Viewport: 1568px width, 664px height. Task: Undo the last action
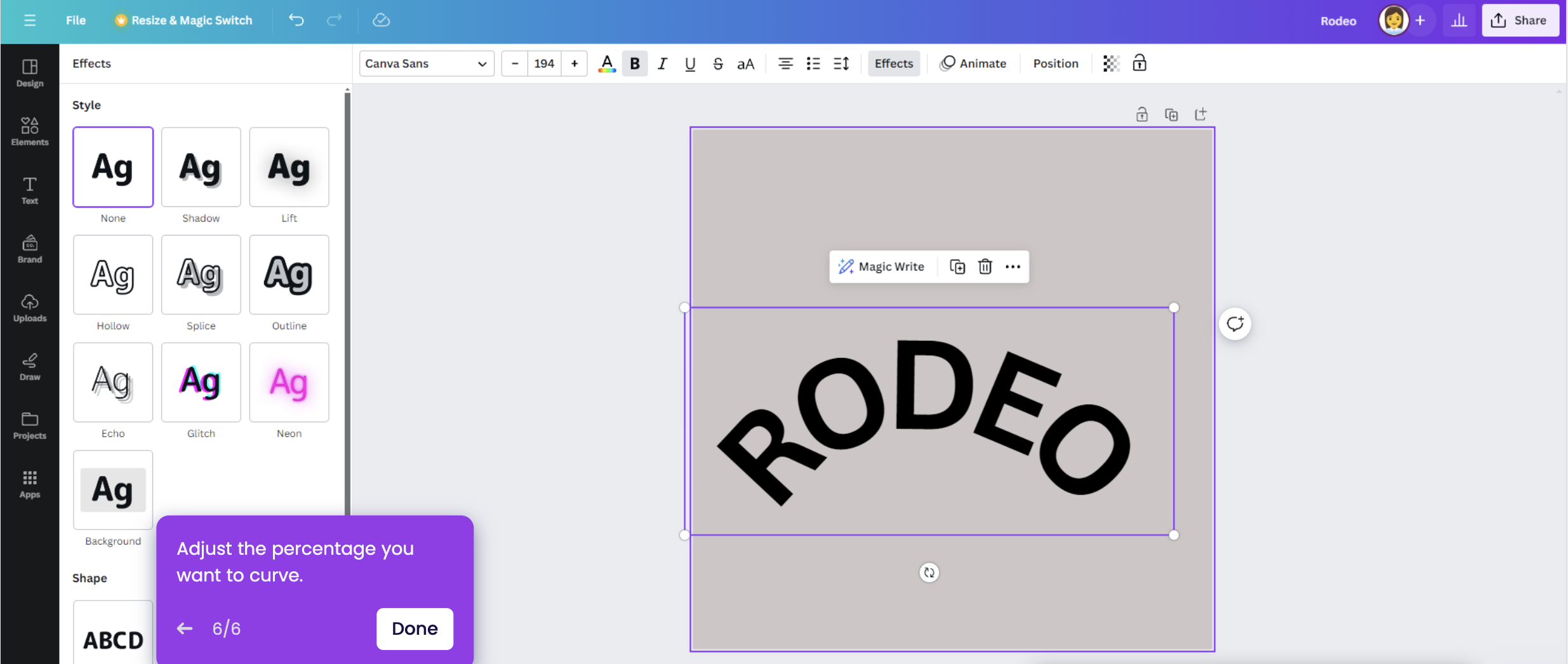click(295, 20)
